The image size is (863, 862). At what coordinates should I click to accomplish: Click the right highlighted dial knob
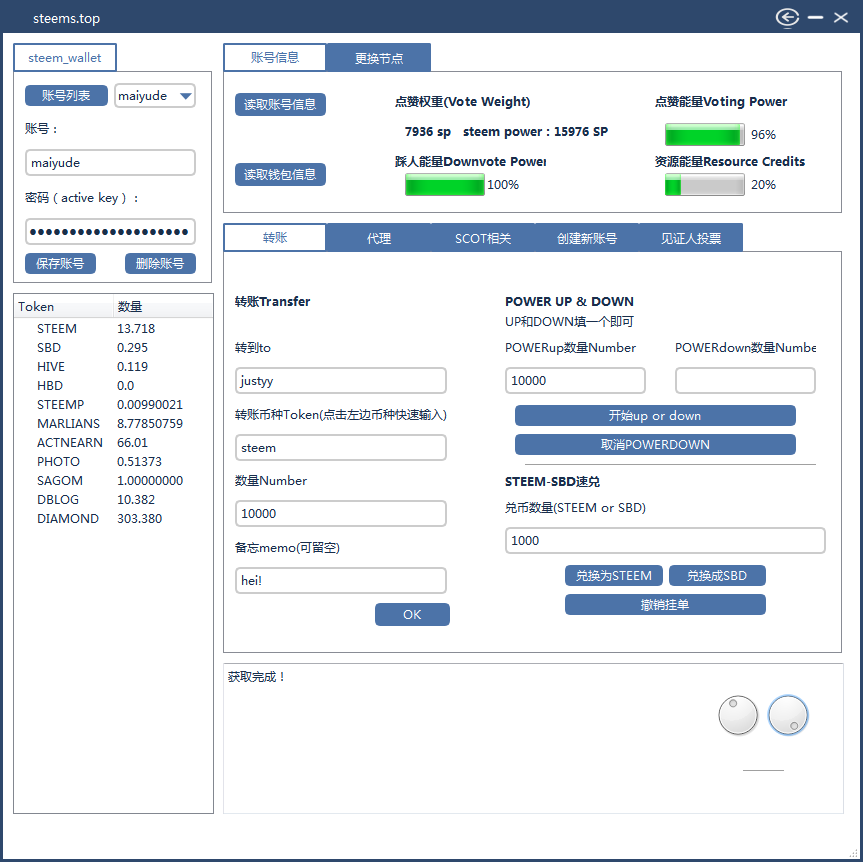(x=788, y=715)
